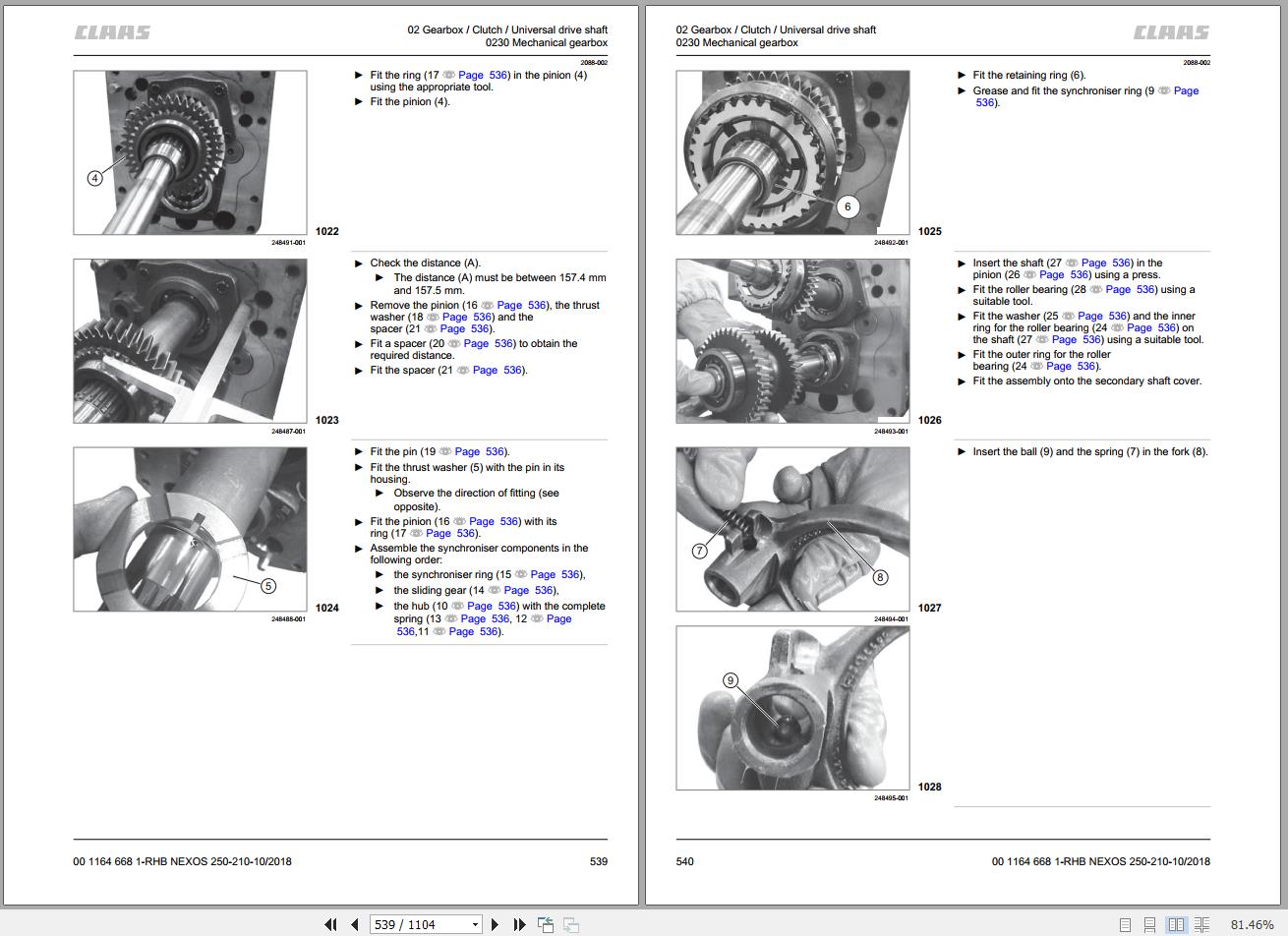
Task: Open Page 536 link for spring 13
Action: point(486,618)
